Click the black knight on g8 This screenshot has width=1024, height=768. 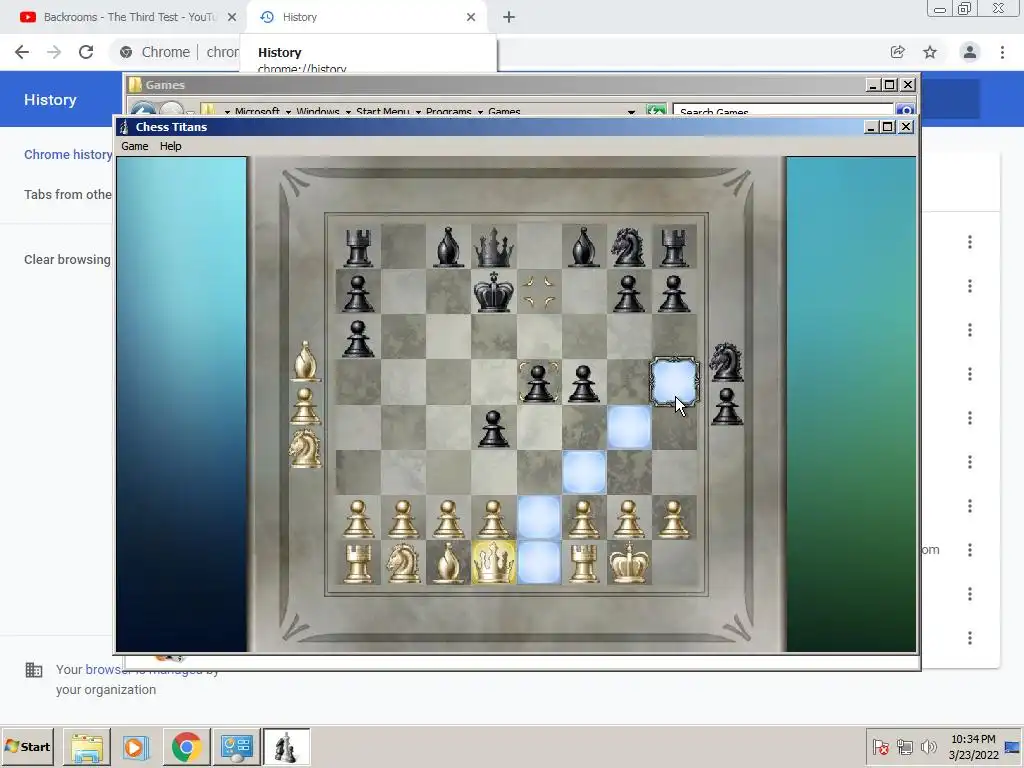pyautogui.click(x=628, y=247)
